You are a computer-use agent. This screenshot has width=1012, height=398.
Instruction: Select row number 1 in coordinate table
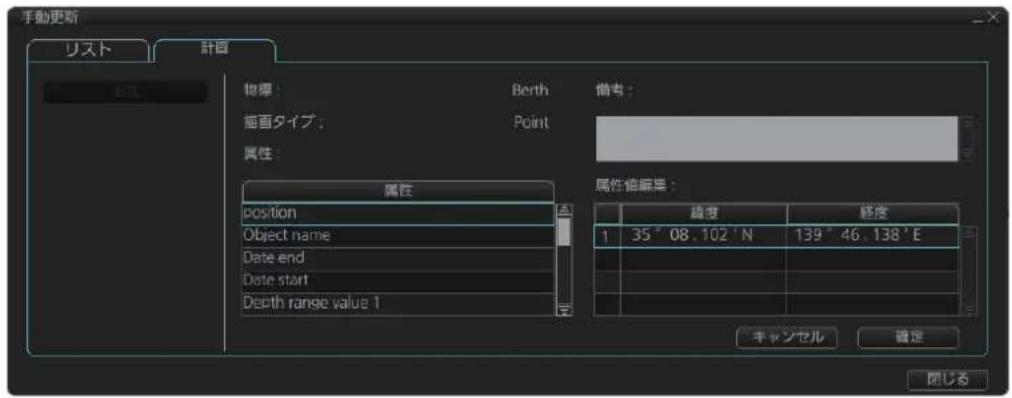tap(606, 237)
